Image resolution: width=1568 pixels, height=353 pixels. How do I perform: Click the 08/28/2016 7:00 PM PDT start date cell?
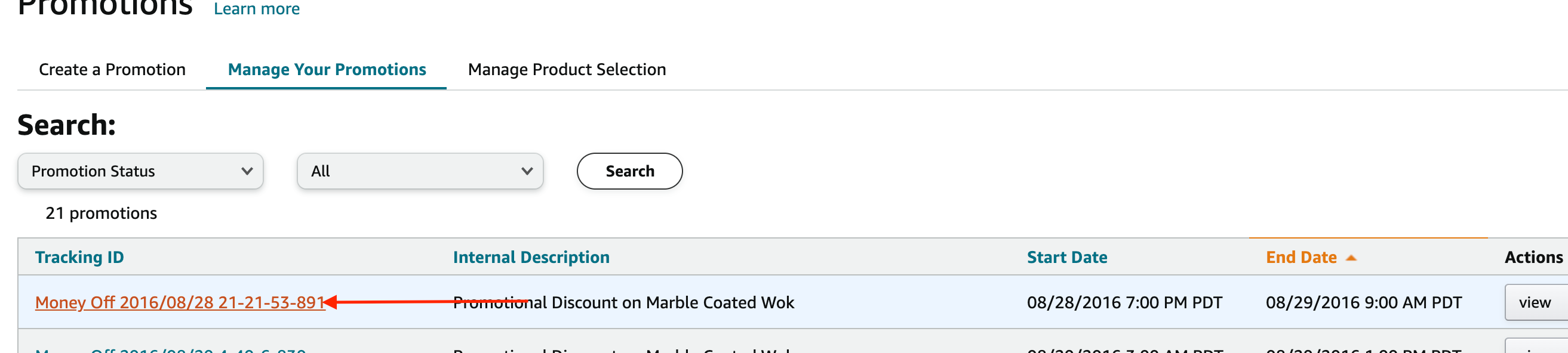point(1124,302)
